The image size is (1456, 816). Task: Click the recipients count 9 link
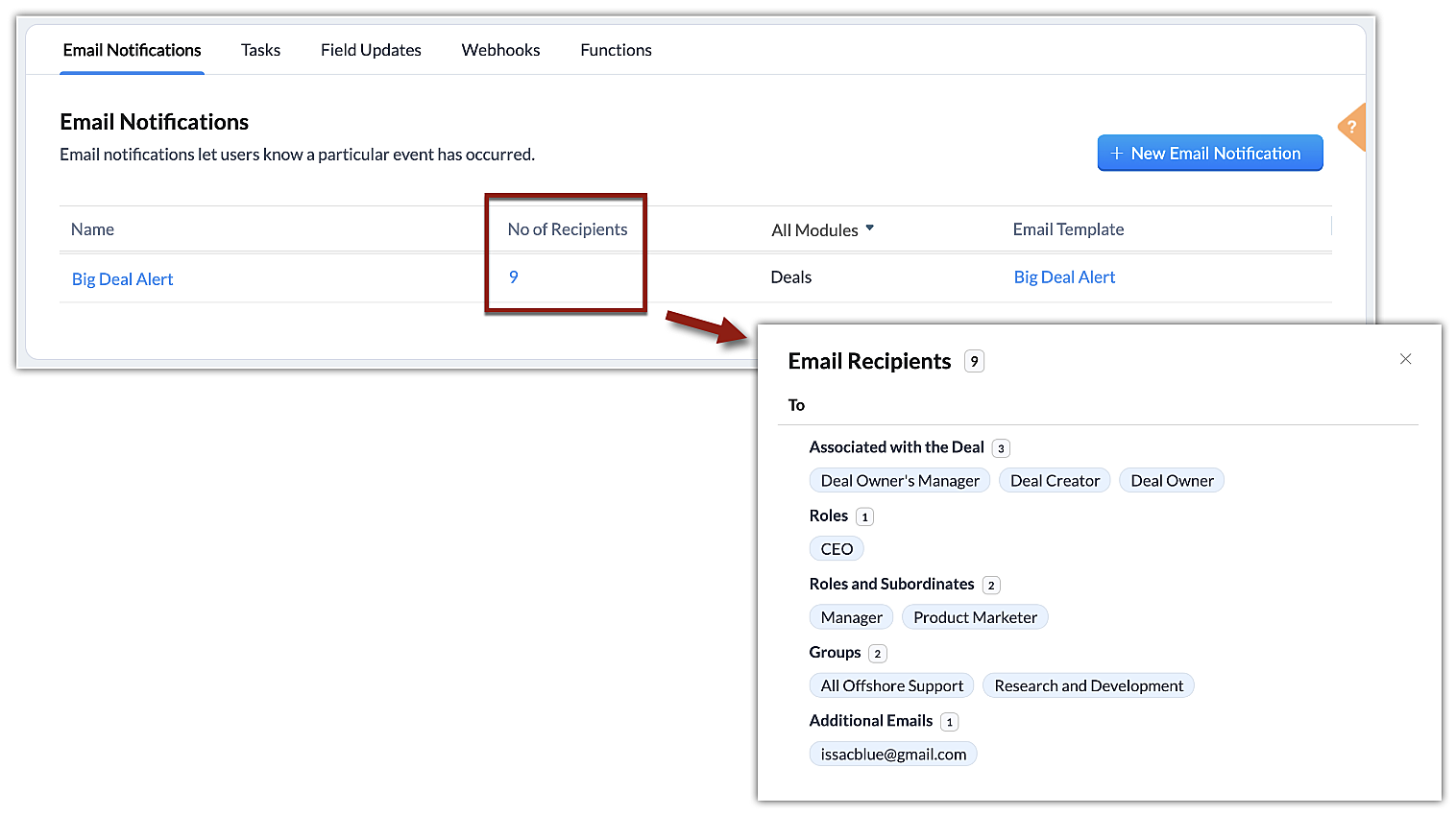[514, 277]
